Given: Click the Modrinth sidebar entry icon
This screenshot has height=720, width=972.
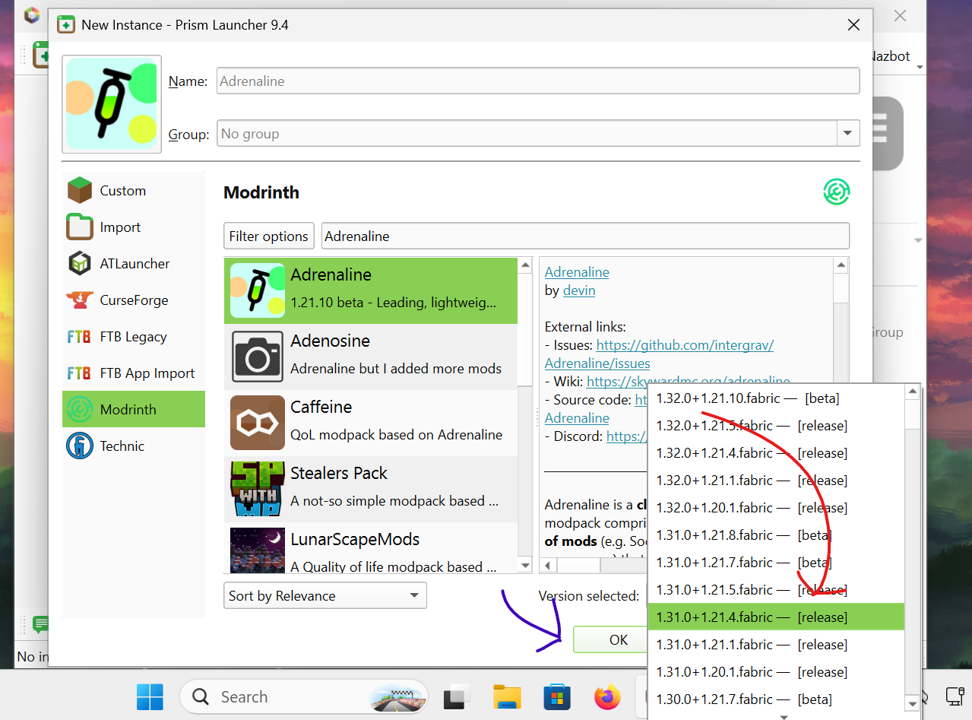Looking at the screenshot, I should (79, 409).
